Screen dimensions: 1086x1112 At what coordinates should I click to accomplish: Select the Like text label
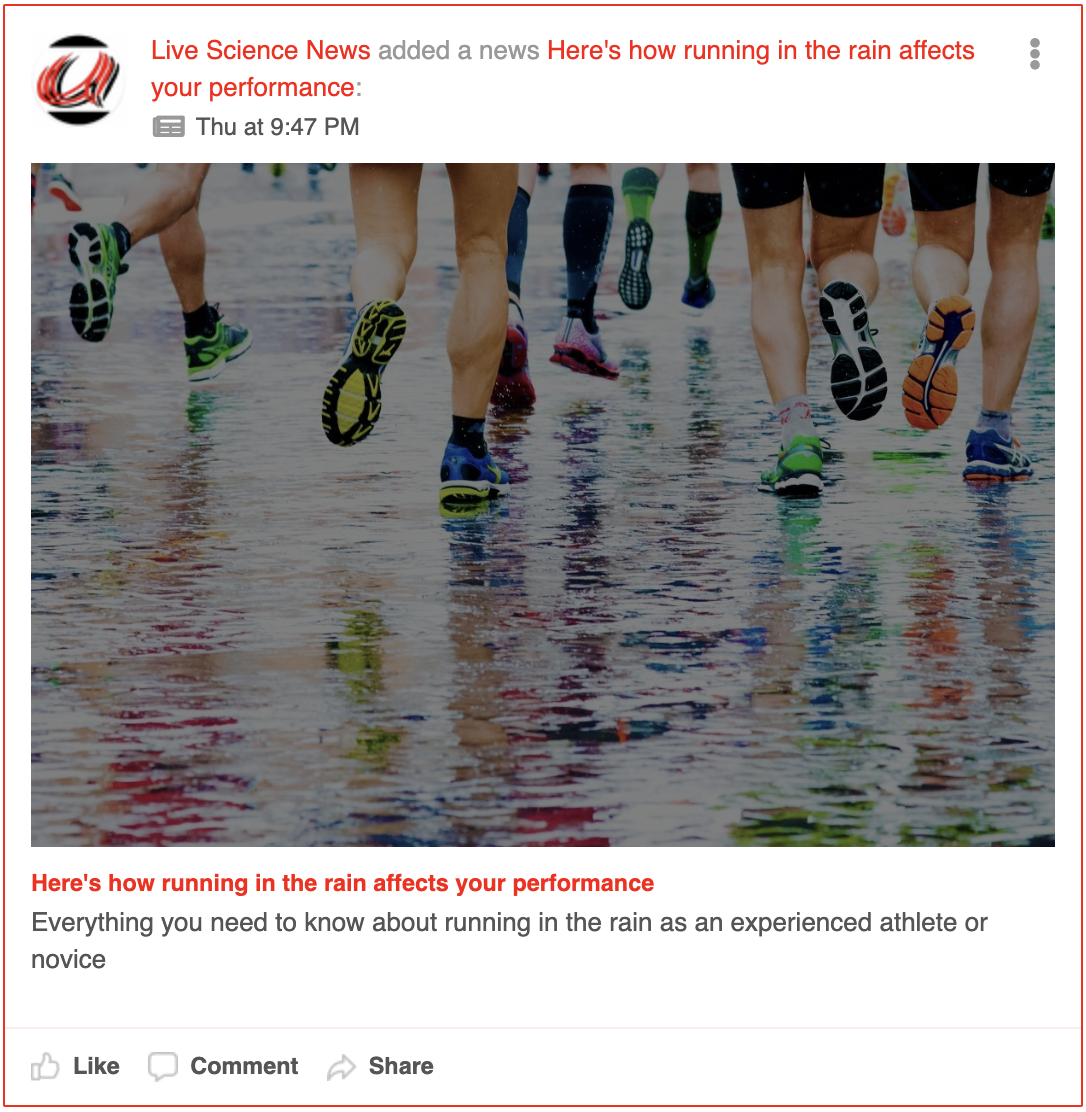pyautogui.click(x=96, y=1066)
